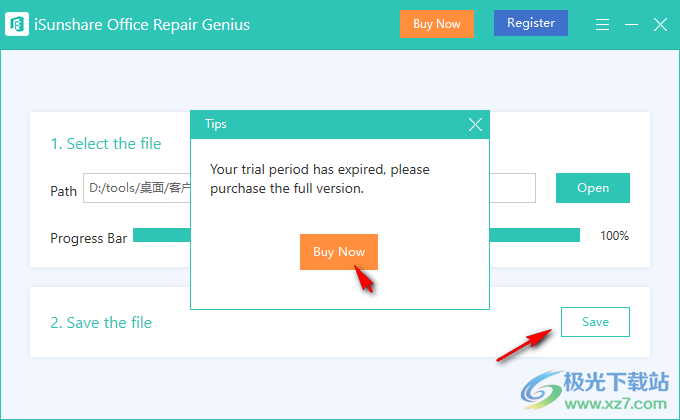Click the Open button
Screen dimensions: 680x420
(x=593, y=188)
